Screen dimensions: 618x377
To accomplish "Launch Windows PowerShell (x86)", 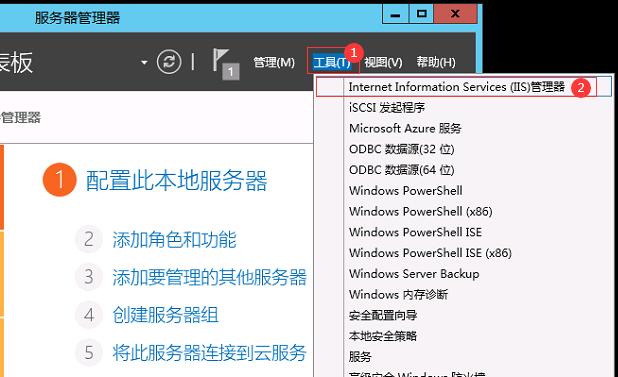I will pos(421,212).
